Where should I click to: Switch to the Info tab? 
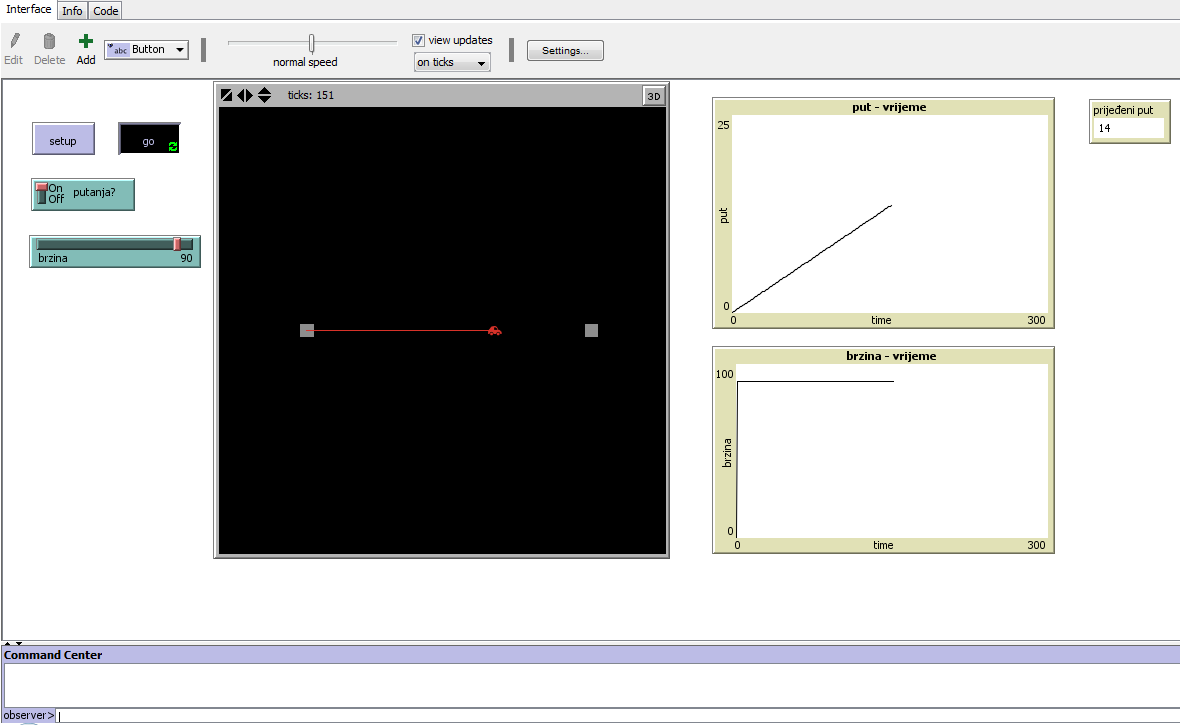click(x=72, y=11)
